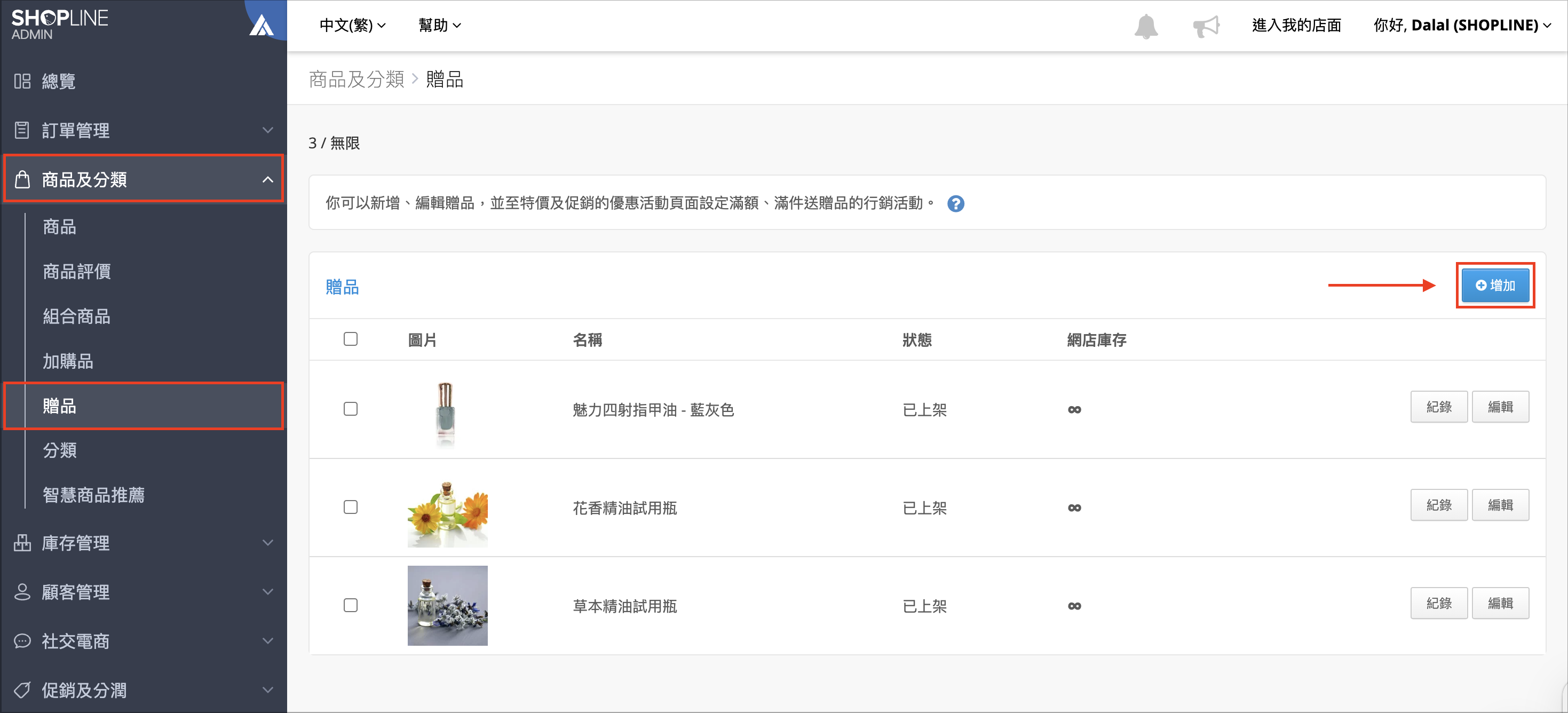The height and width of the screenshot is (713, 1568).
Task: Click the product name 草本精油試用瓶
Action: (624, 606)
